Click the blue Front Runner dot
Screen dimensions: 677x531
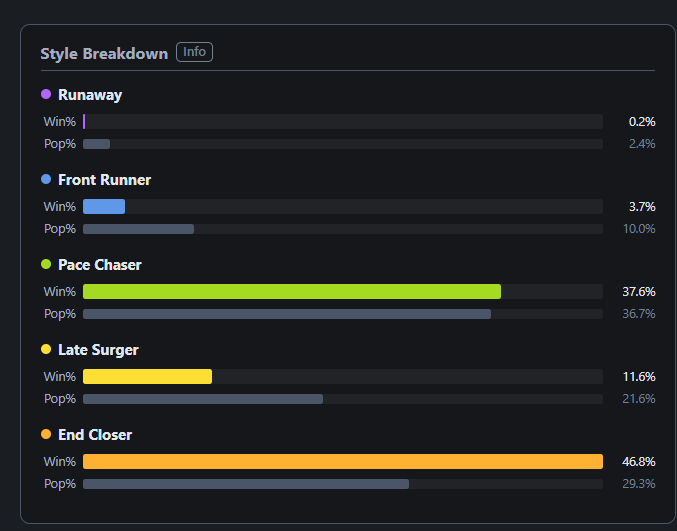click(x=46, y=179)
